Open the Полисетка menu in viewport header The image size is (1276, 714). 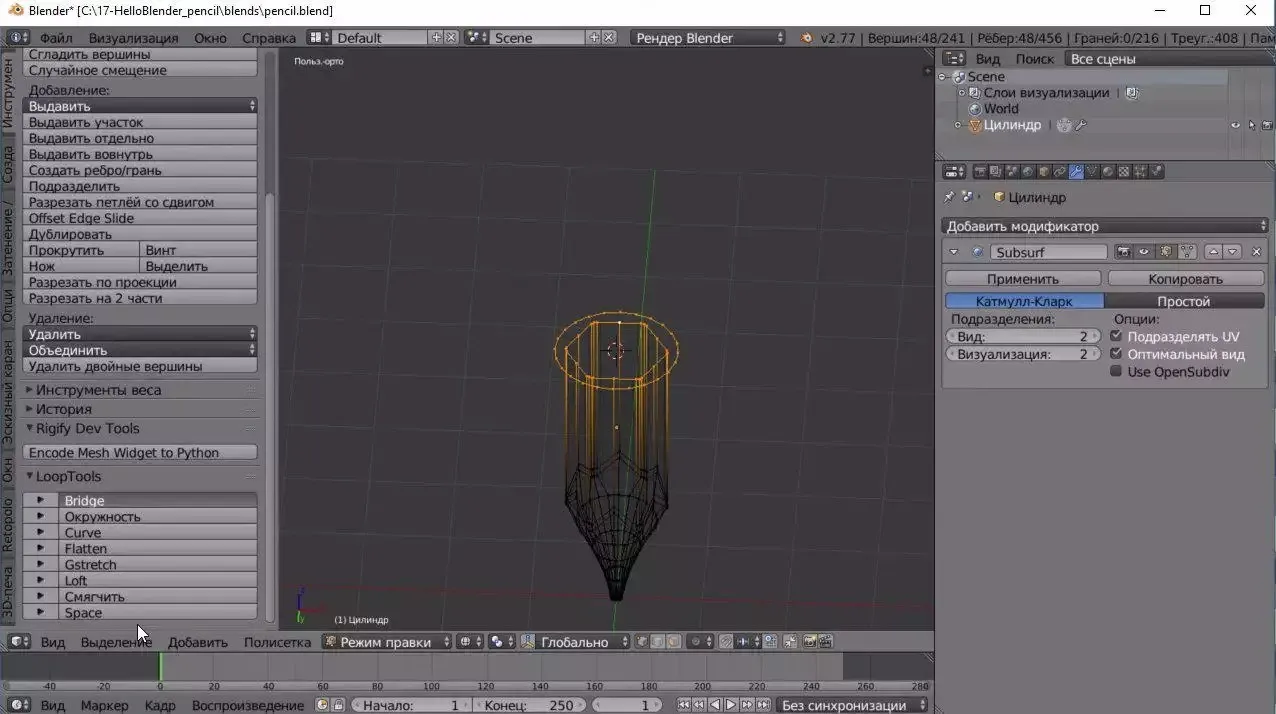pos(277,642)
